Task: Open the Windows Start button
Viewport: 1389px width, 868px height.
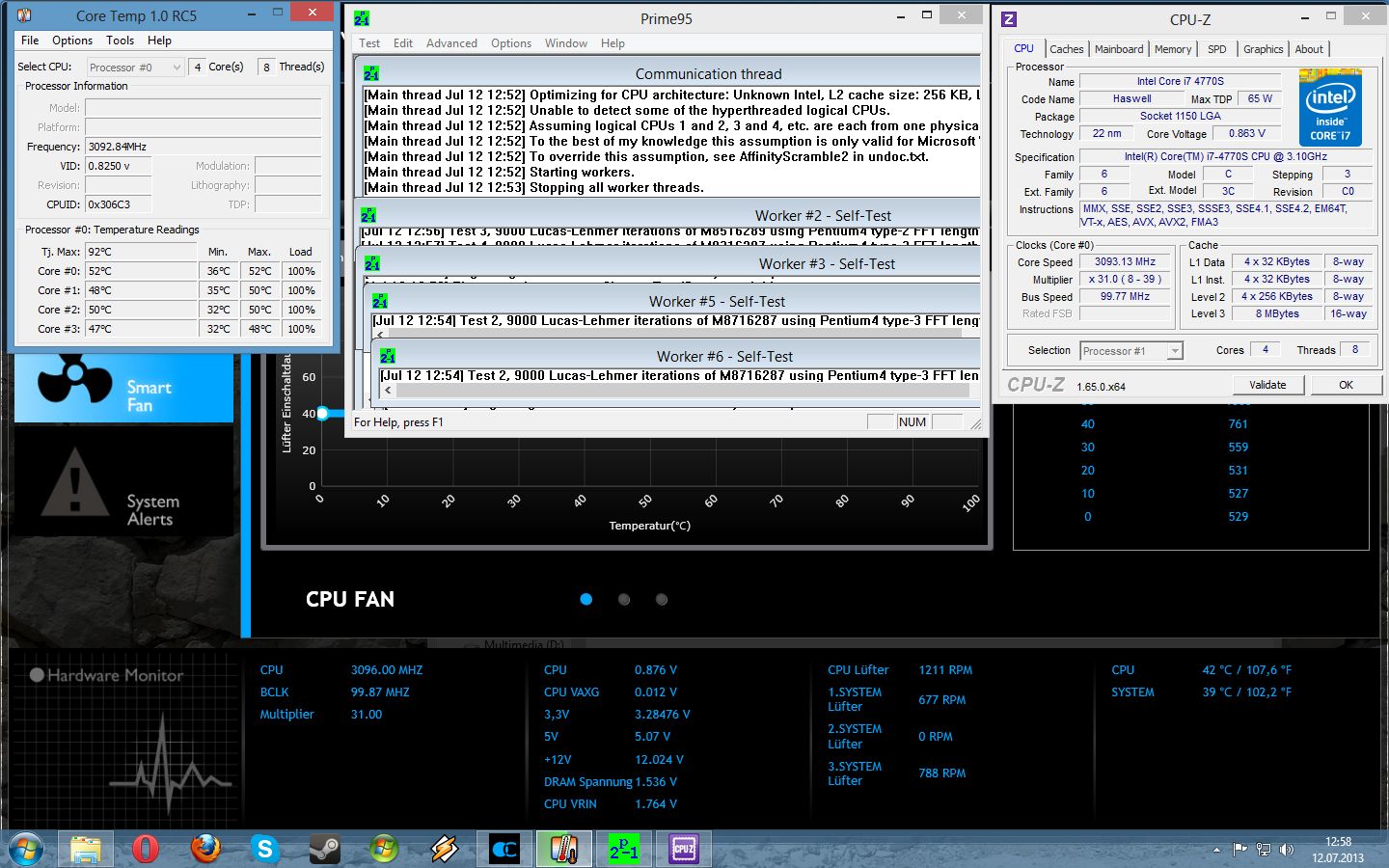Action: point(26,849)
